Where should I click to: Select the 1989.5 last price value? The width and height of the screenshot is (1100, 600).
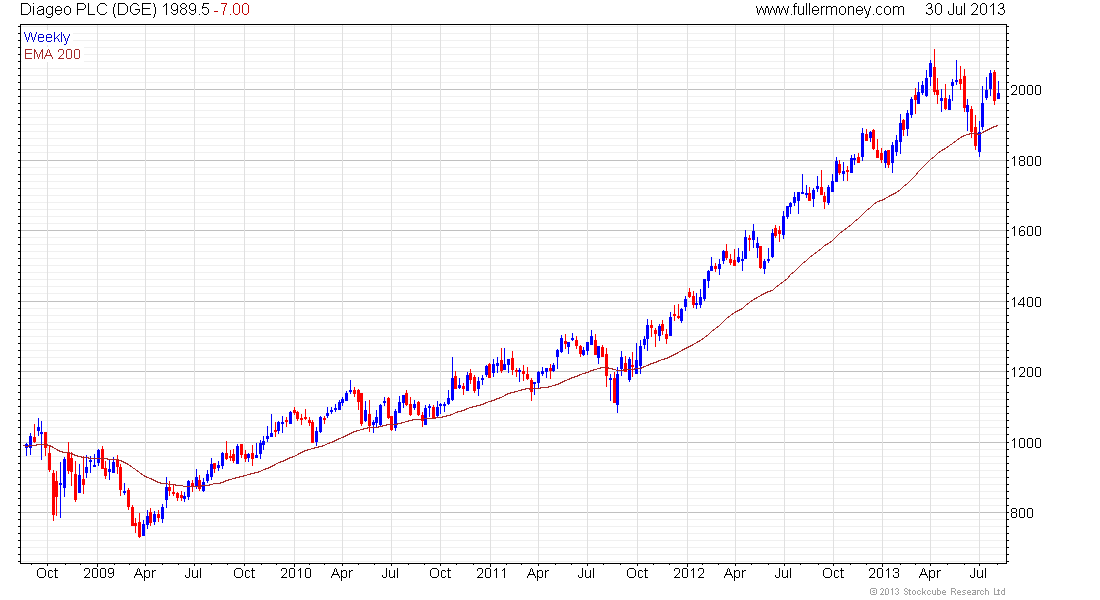pos(185,10)
